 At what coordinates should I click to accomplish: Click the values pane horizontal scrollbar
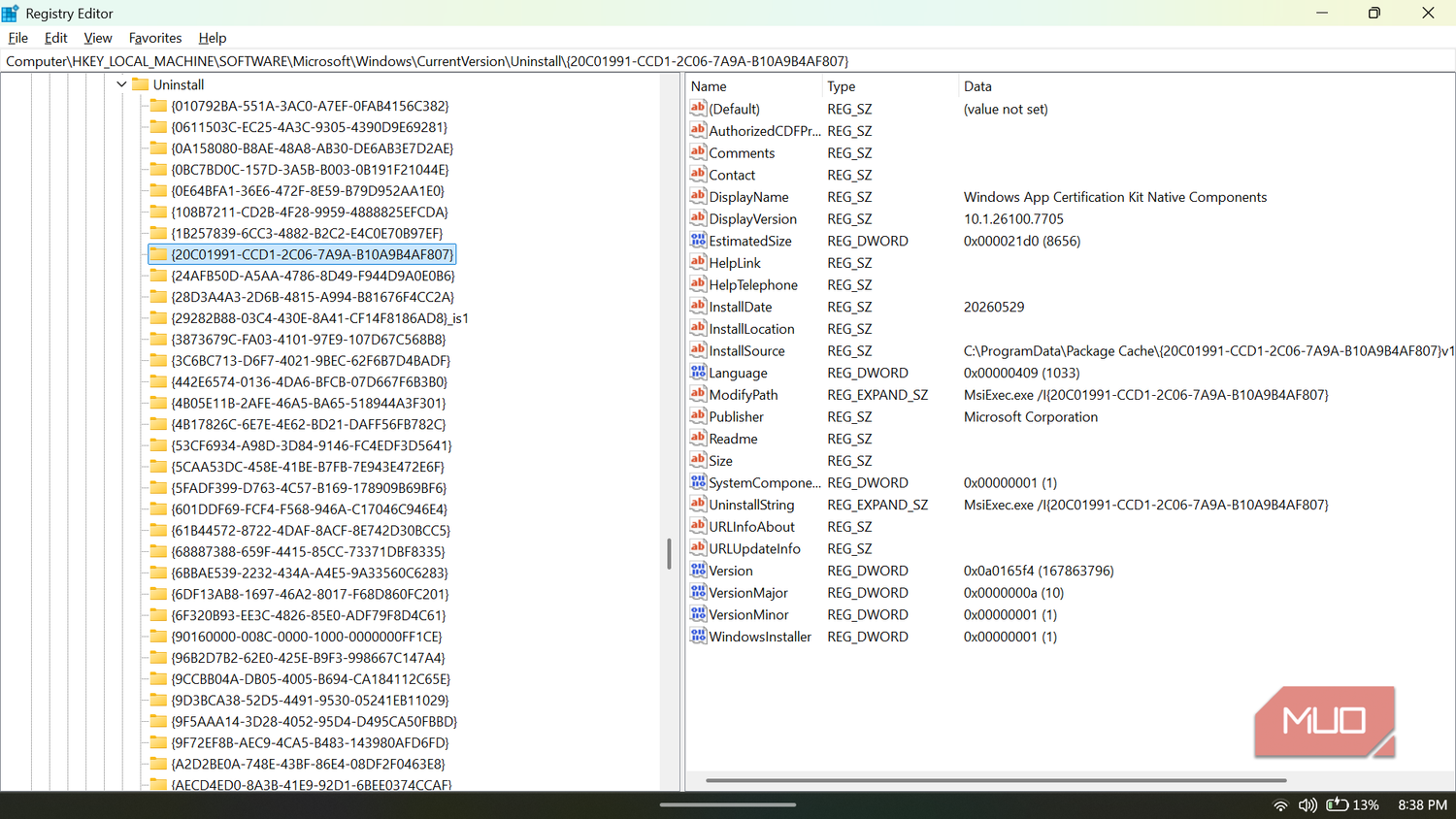click(x=996, y=779)
